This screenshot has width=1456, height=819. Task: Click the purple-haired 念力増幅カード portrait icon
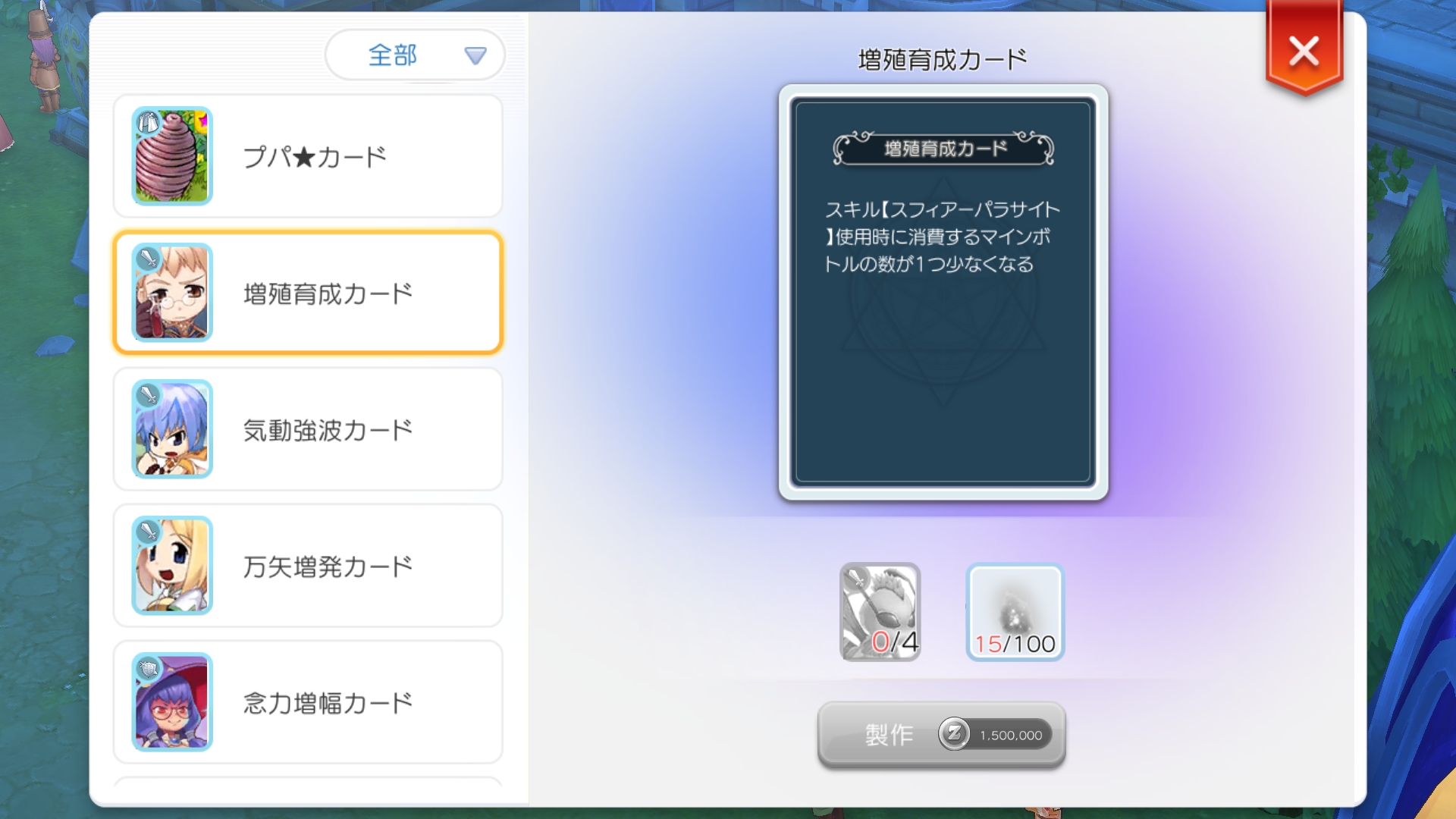[x=172, y=702]
